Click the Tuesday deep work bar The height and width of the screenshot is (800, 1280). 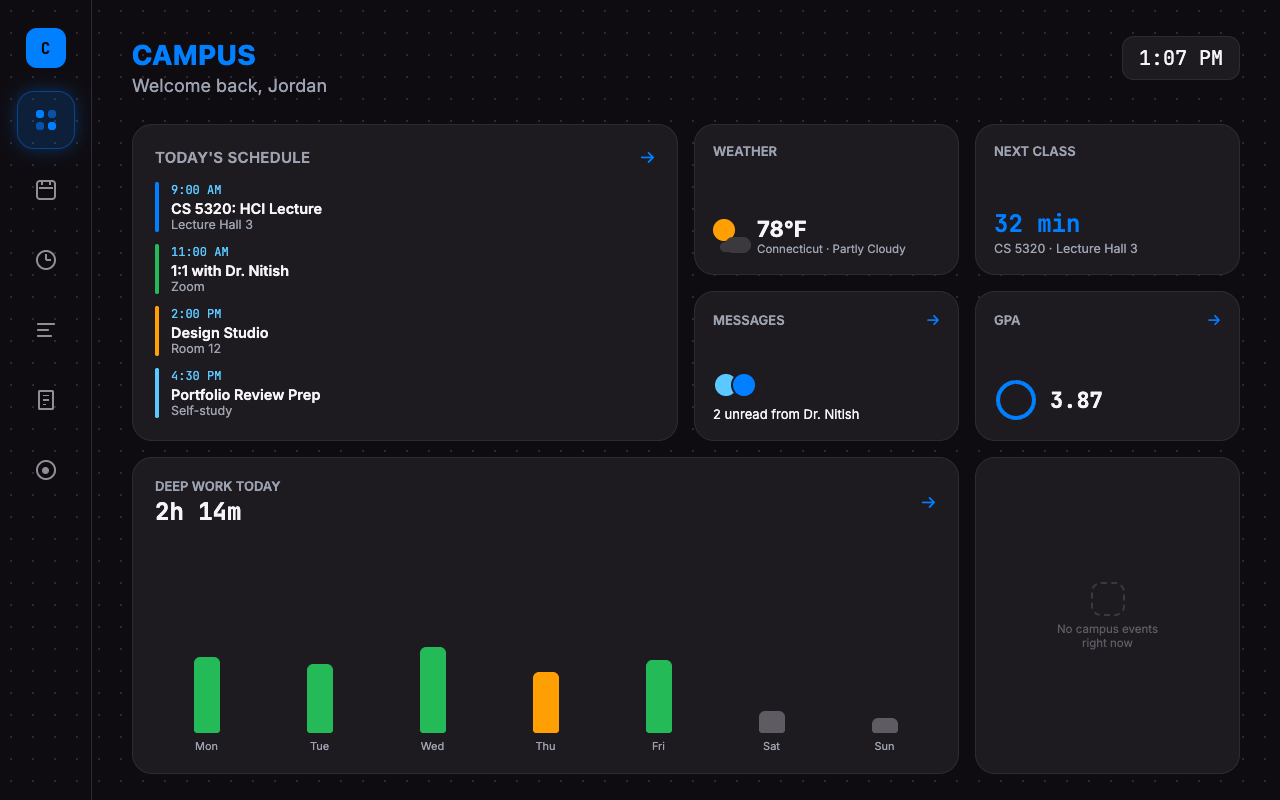[x=320, y=698]
